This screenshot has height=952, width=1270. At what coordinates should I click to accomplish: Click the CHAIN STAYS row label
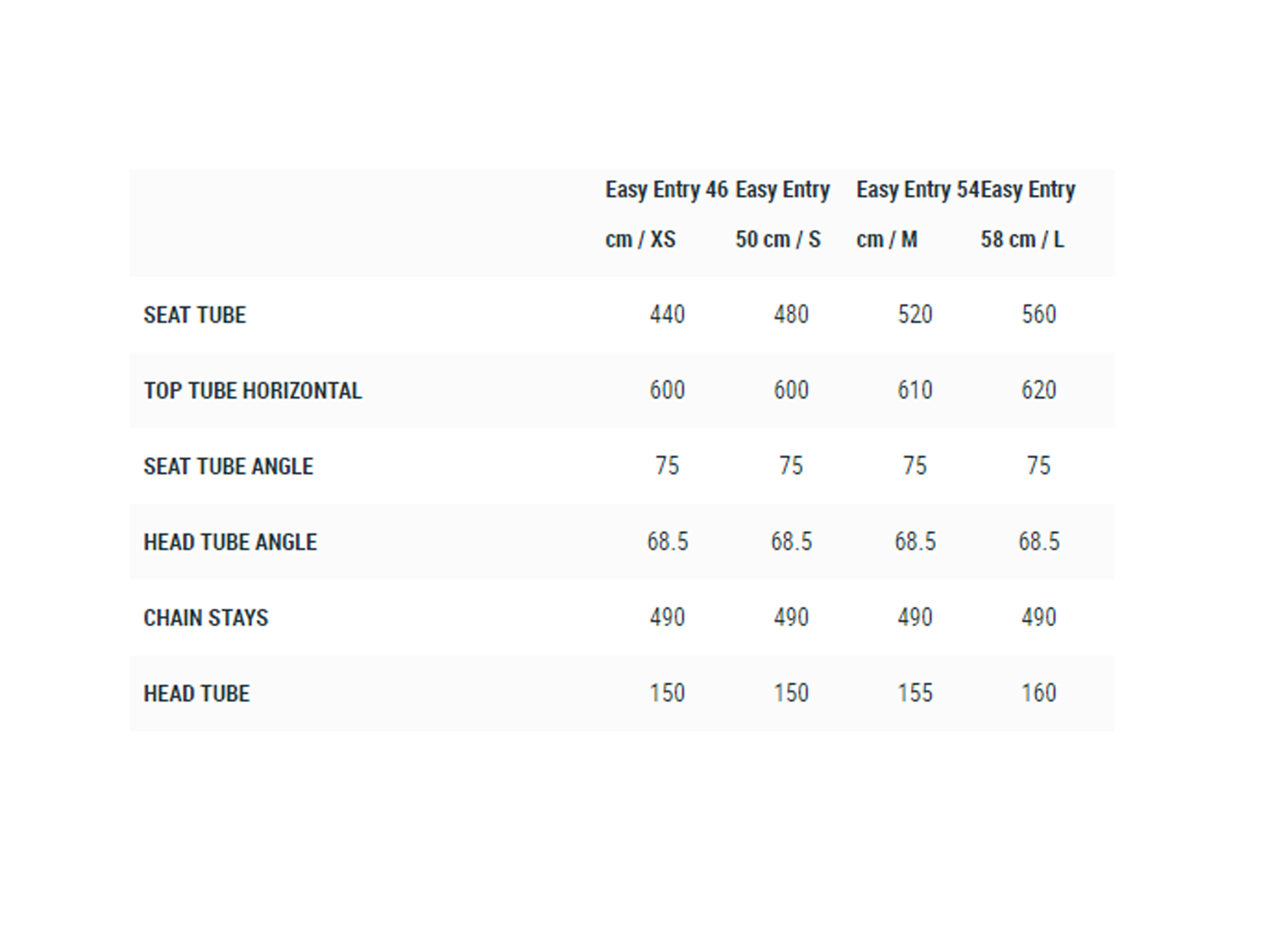pos(206,618)
